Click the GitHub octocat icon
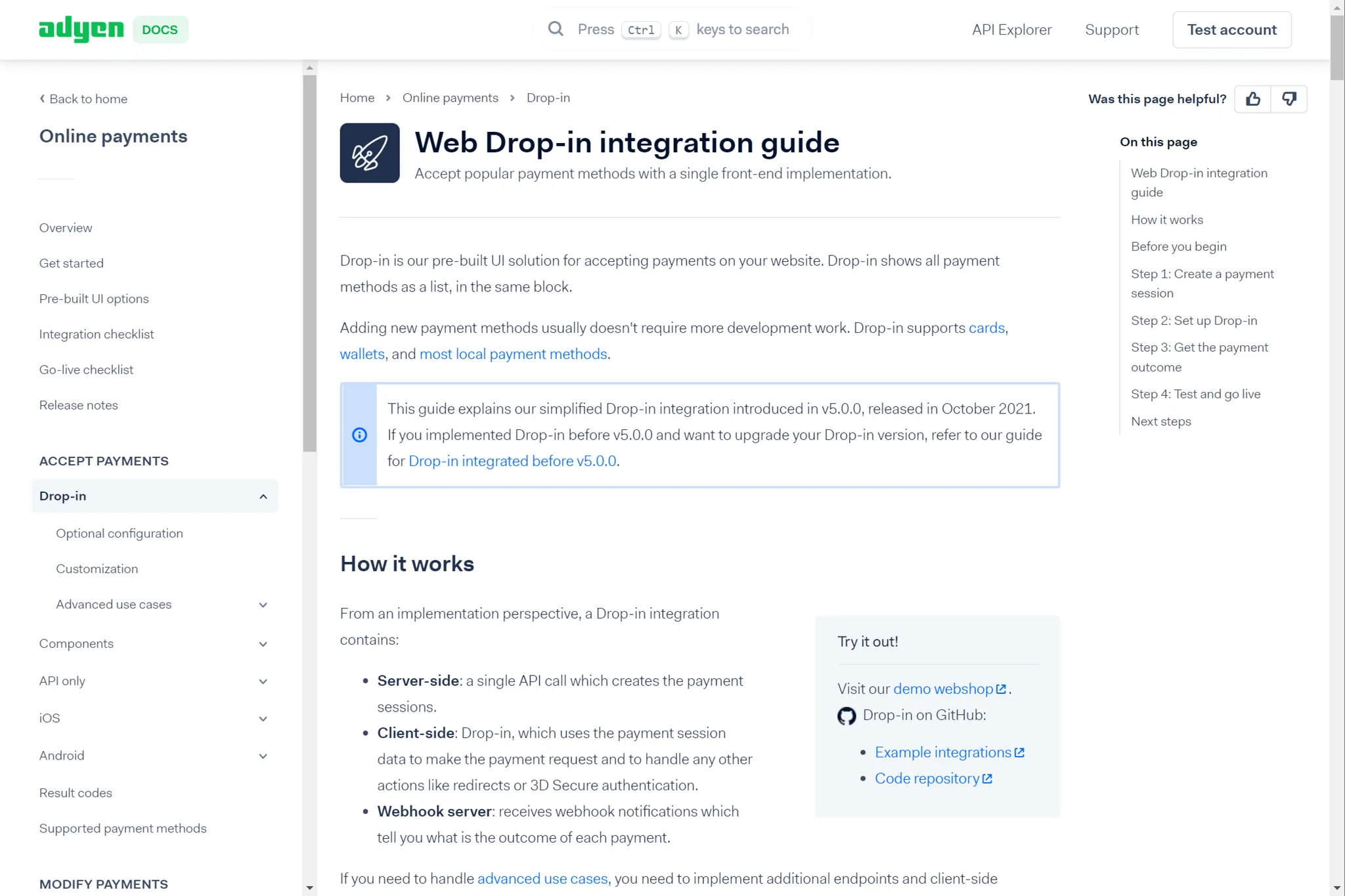 847,715
